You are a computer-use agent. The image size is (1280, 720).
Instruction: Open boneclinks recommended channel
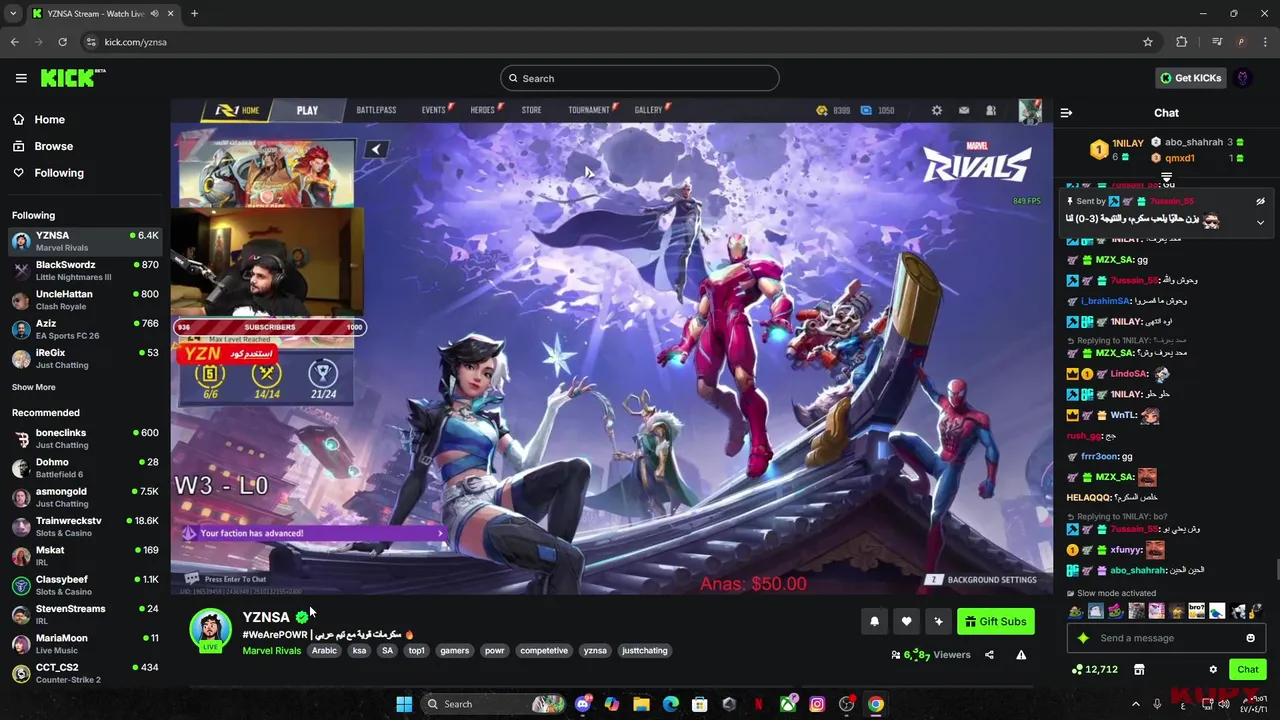point(85,438)
